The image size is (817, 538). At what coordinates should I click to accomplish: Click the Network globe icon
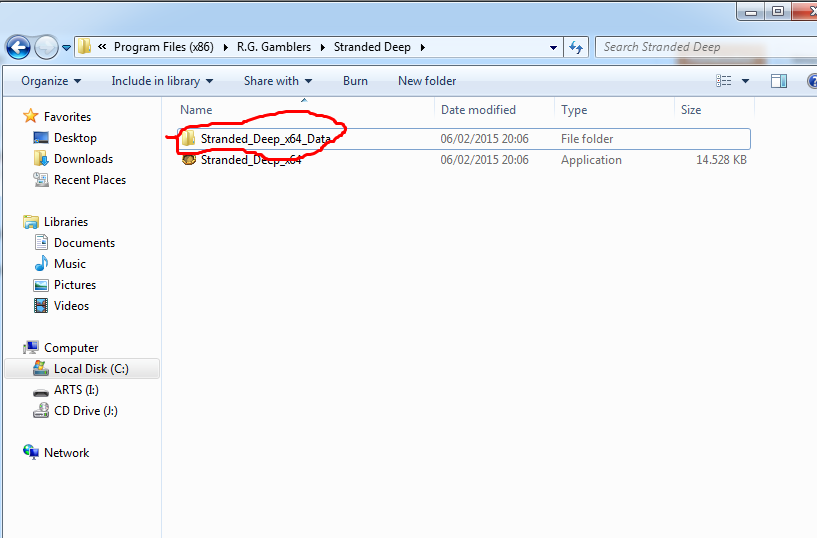(x=31, y=452)
